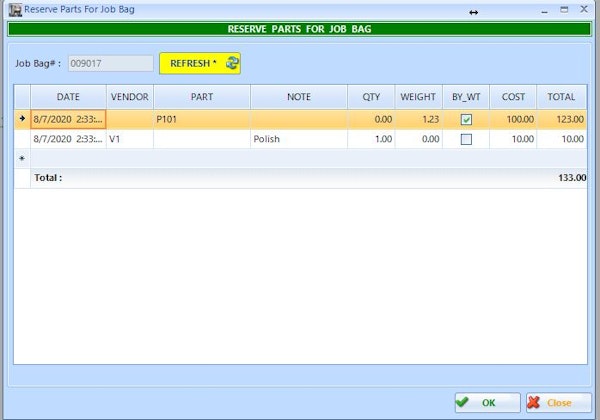Click the red X icon on Close
The height and width of the screenshot is (420, 600).
point(535,403)
